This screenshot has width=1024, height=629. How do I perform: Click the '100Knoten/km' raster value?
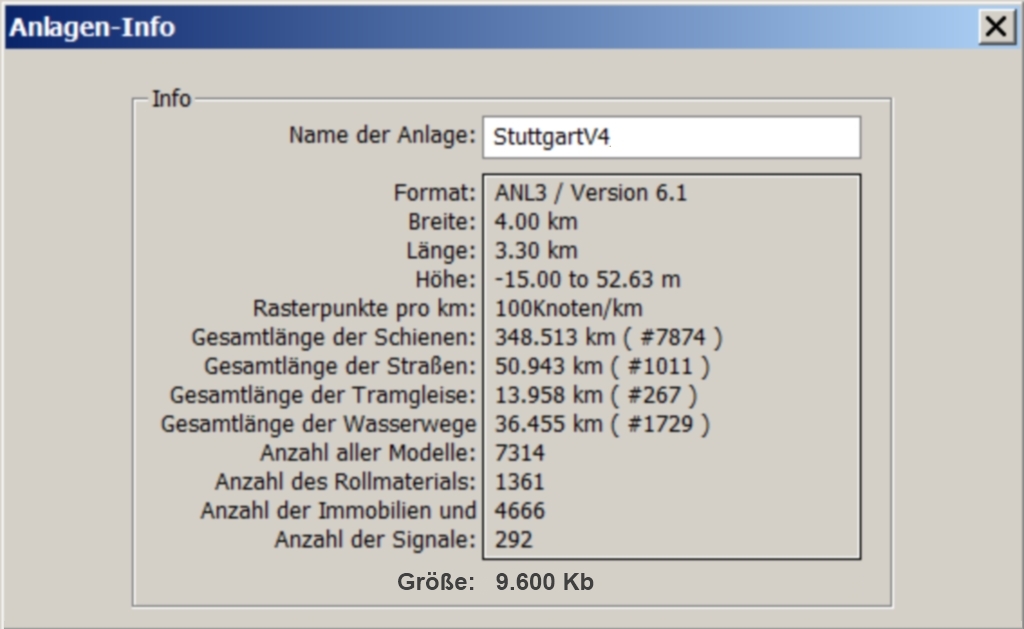tap(568, 308)
